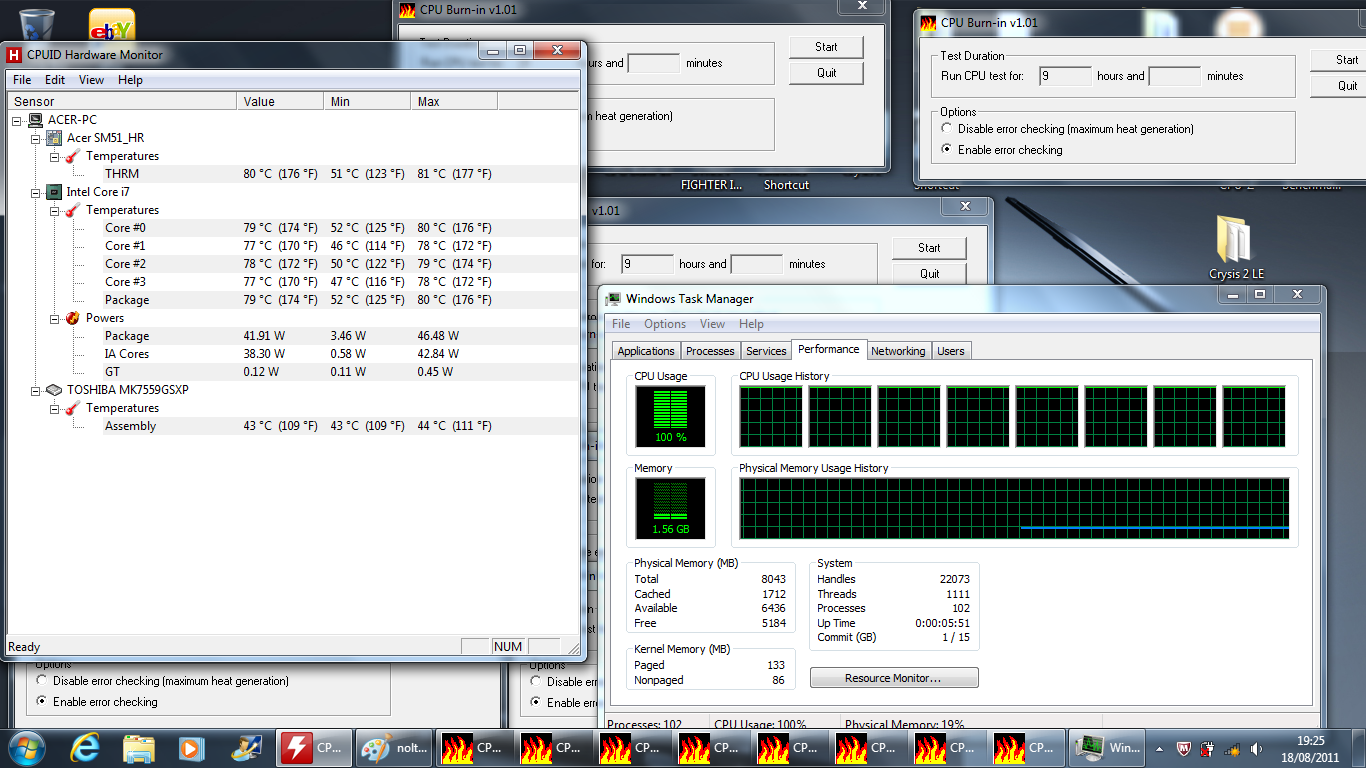The image size is (1366, 768).
Task: Collapse Temperatures under Acer SM51_HR
Action: pos(55,156)
